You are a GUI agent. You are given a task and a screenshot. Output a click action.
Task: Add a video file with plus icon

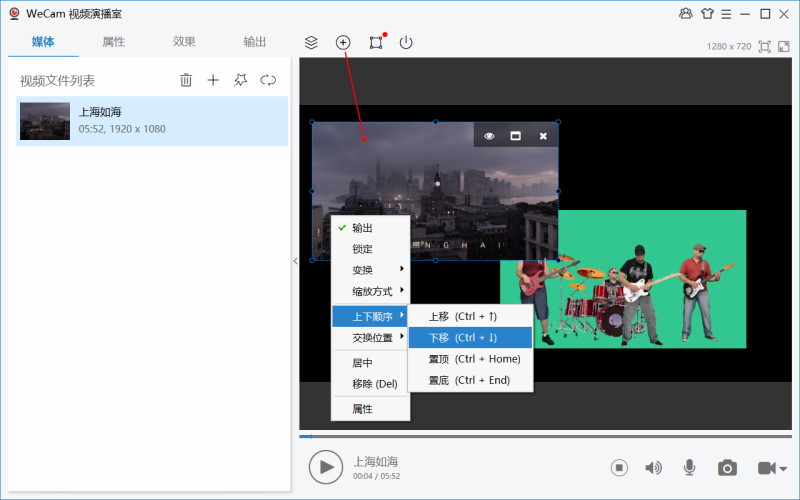[x=213, y=80]
